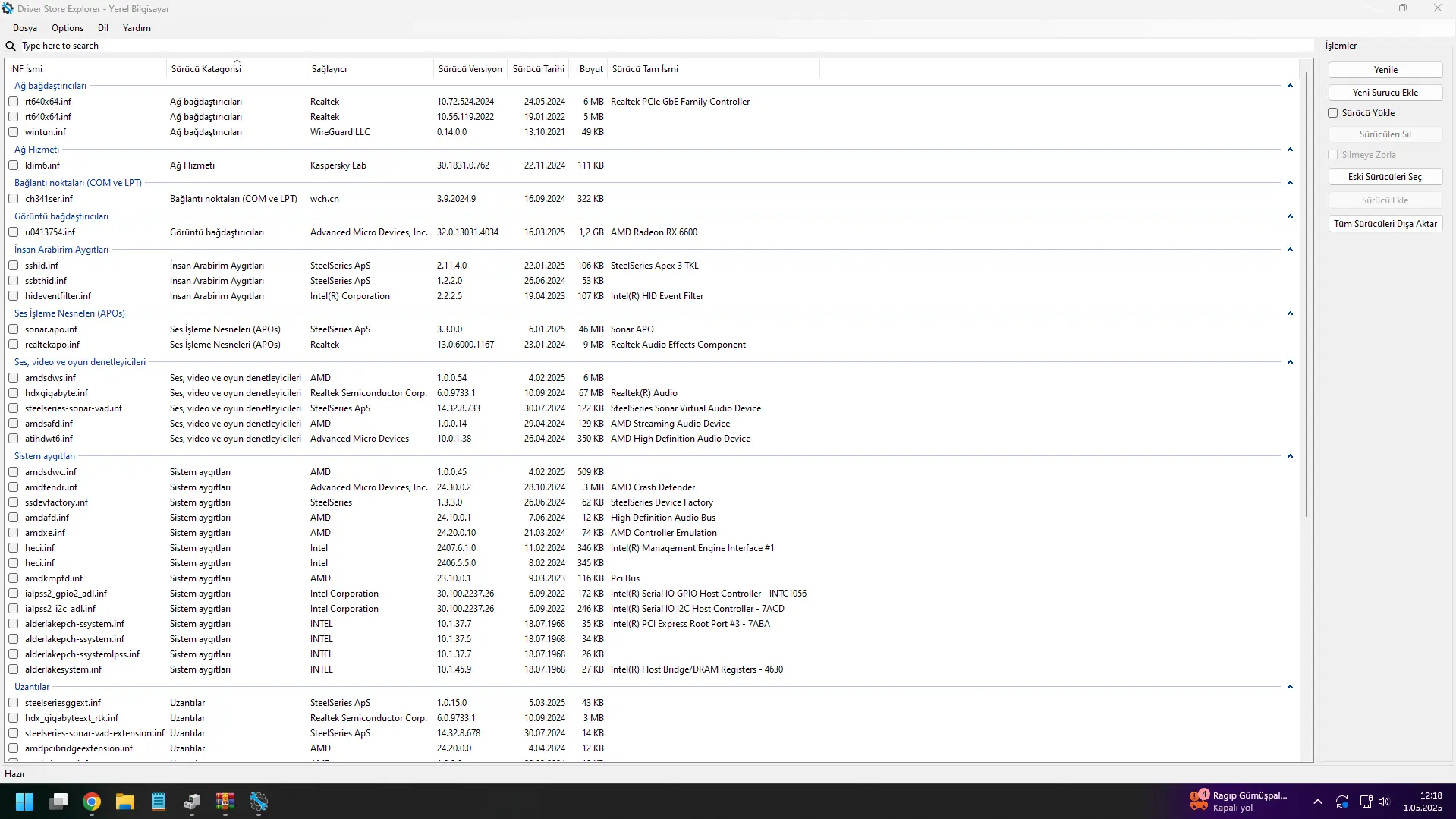Open the network tray icon

tap(1366, 802)
